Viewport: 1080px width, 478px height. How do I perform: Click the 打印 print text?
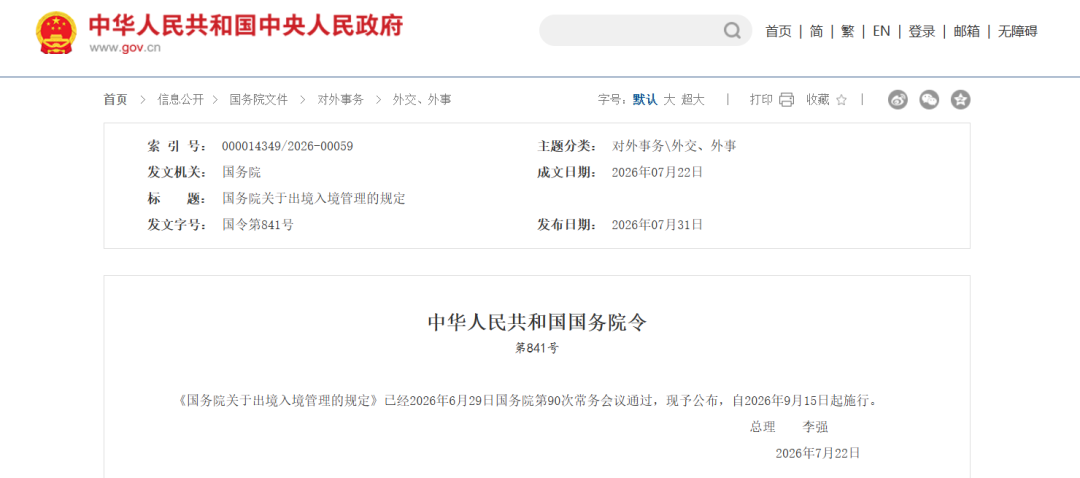[761, 100]
